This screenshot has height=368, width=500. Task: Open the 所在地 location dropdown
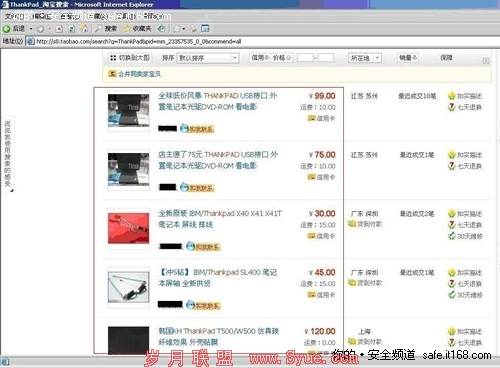pyautogui.click(x=365, y=58)
